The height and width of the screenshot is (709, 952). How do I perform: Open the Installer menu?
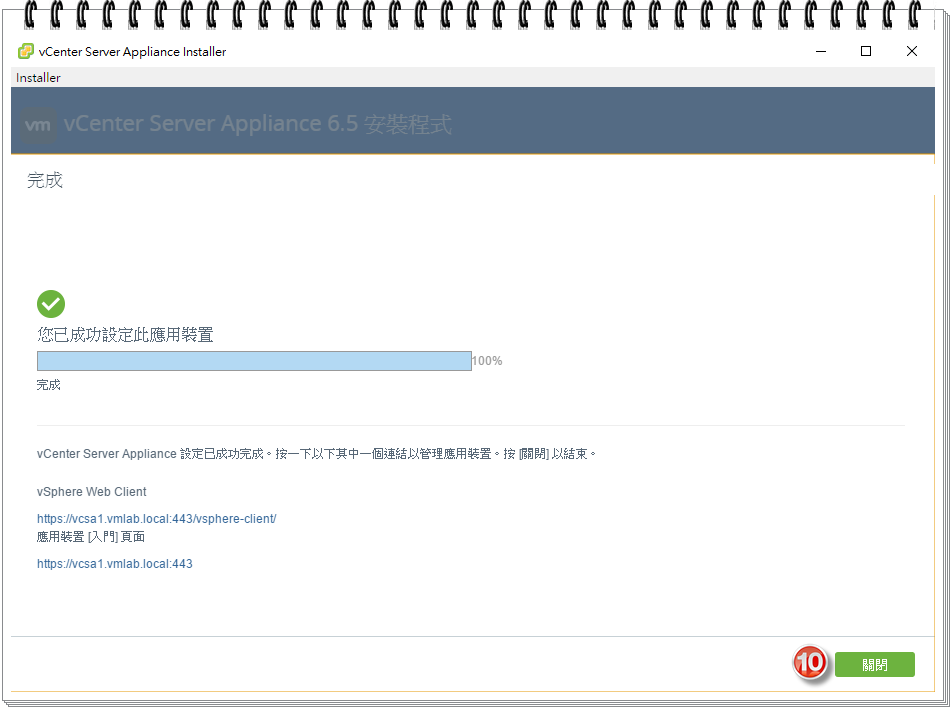coord(38,78)
